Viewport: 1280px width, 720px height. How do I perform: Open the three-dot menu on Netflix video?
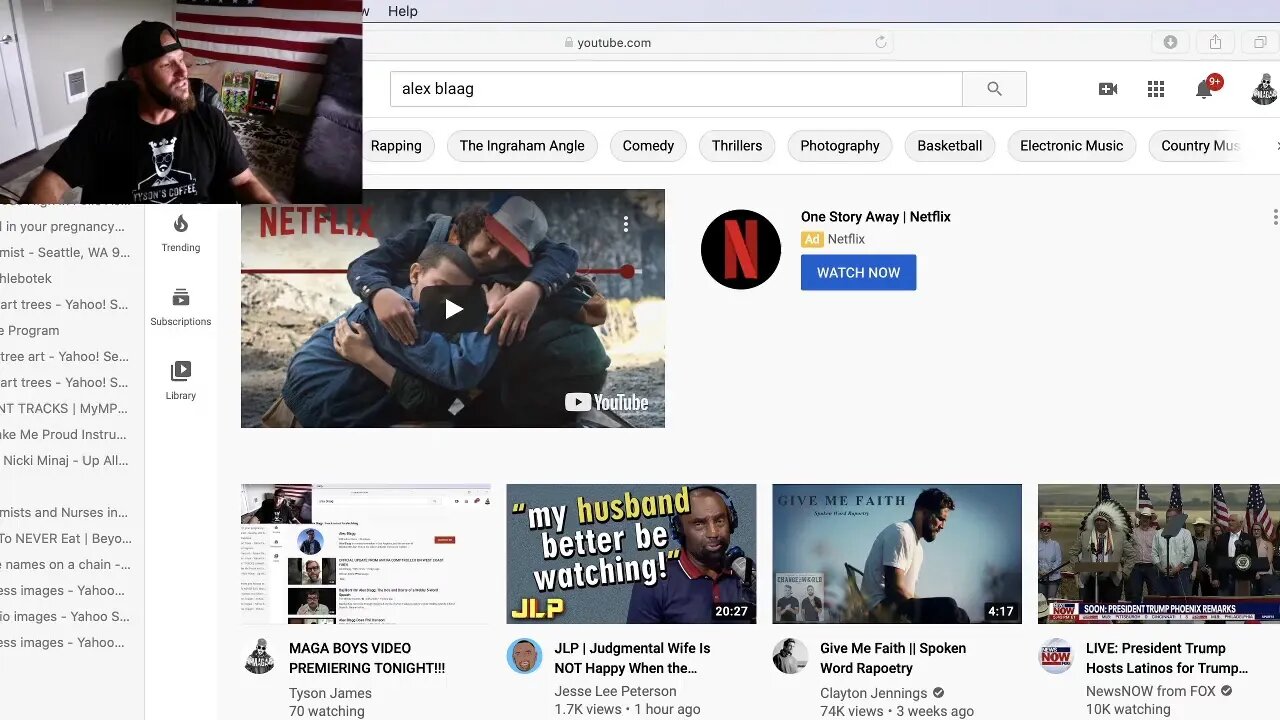point(626,224)
